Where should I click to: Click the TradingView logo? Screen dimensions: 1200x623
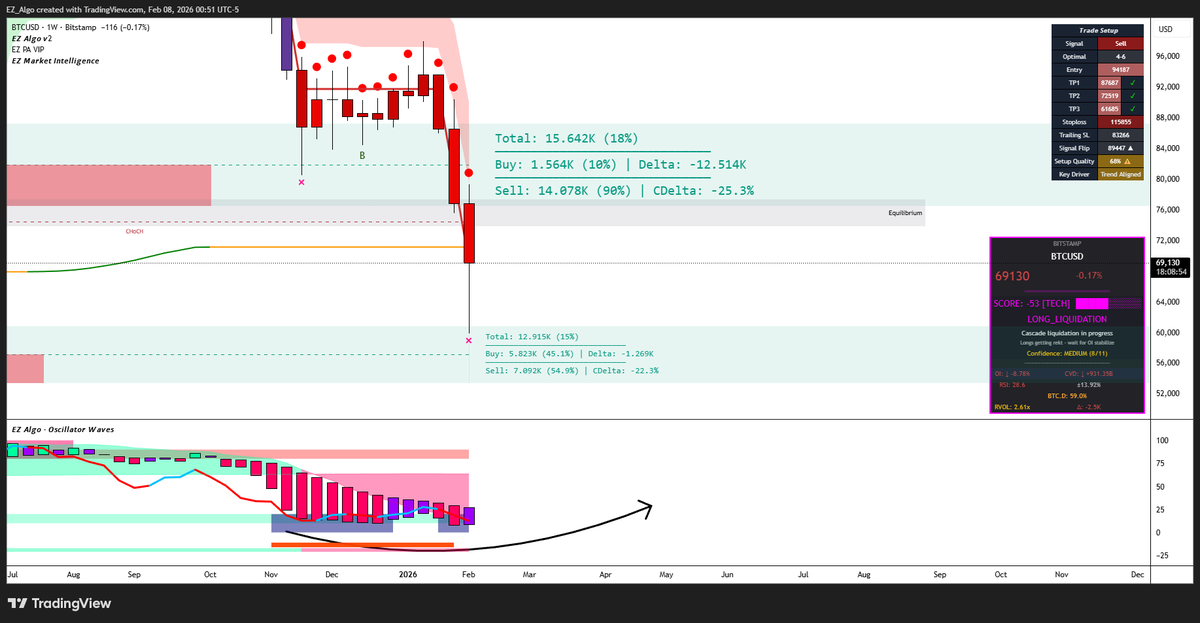(x=58, y=603)
